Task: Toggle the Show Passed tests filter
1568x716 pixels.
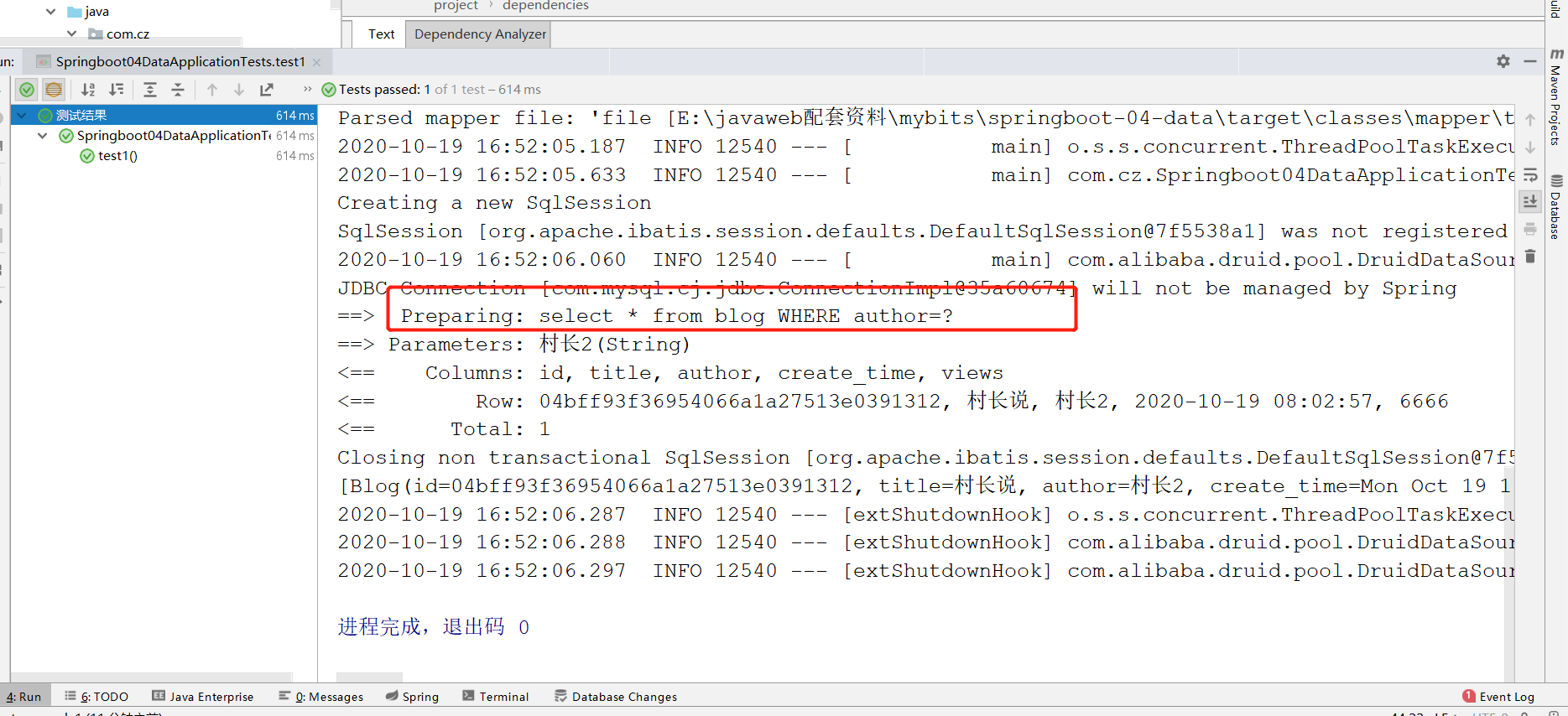Action: click(27, 90)
